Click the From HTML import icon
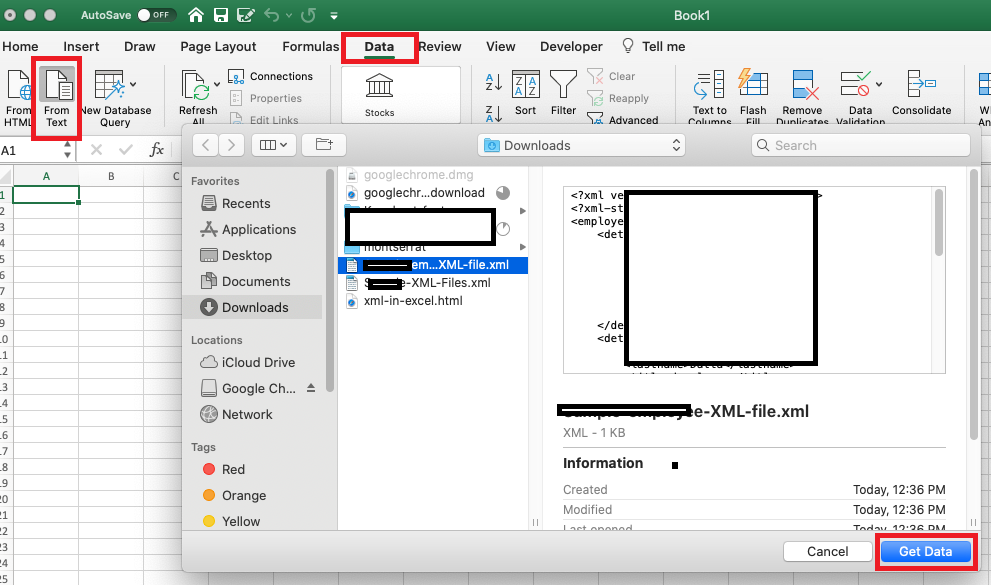Screen dimensions: 991x585 [18, 85]
